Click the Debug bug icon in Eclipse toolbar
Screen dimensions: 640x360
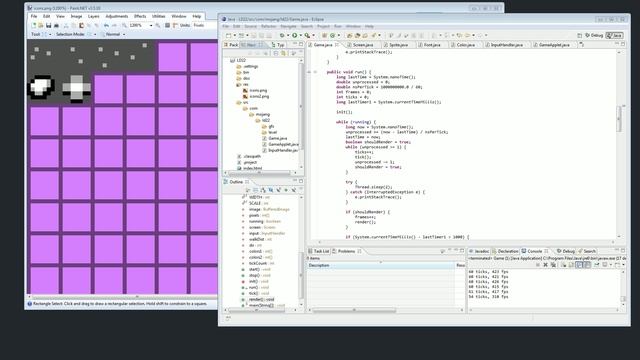(282, 36)
